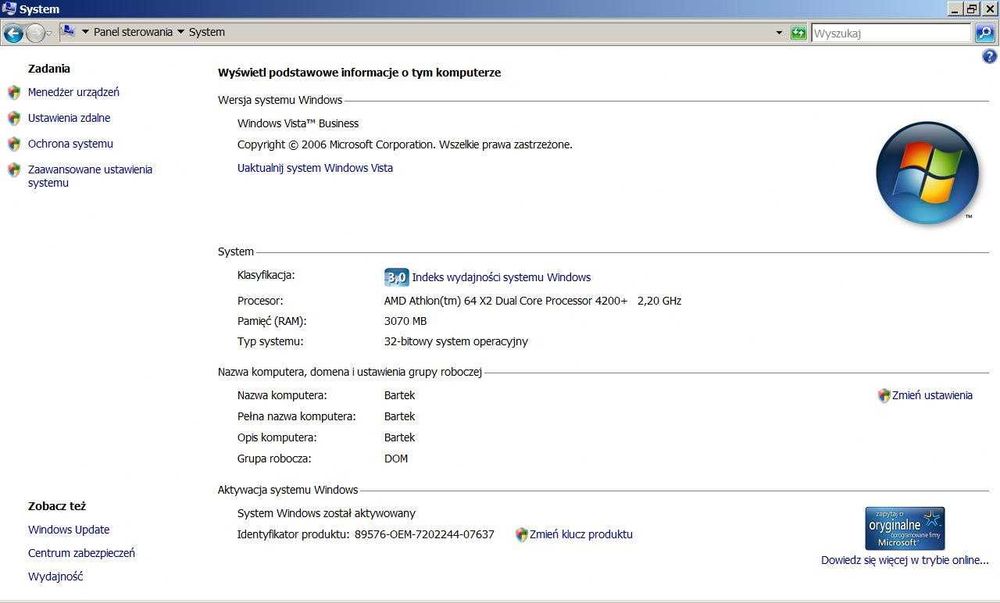
Task: Open Dowiedz się więcej w trybie online link
Action: [x=904, y=560]
